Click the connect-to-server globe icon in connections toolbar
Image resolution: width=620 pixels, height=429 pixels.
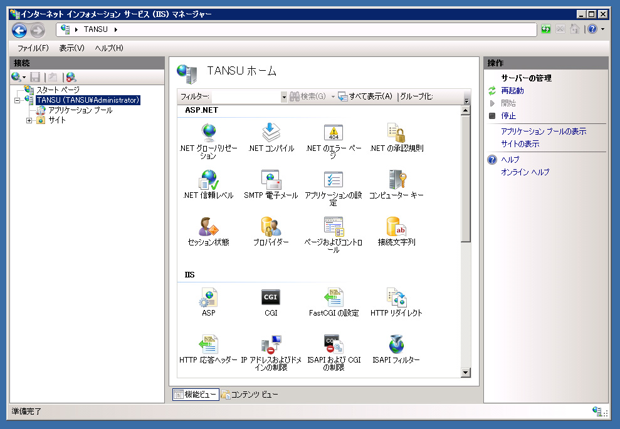(x=16, y=77)
